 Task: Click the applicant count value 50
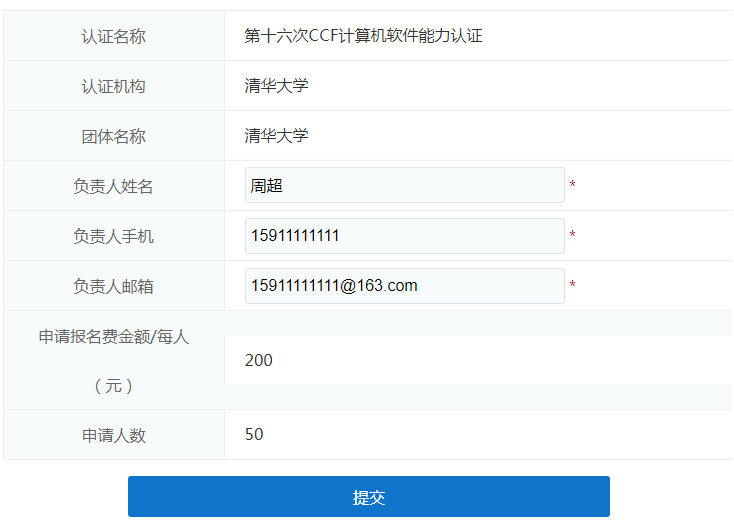(x=254, y=434)
